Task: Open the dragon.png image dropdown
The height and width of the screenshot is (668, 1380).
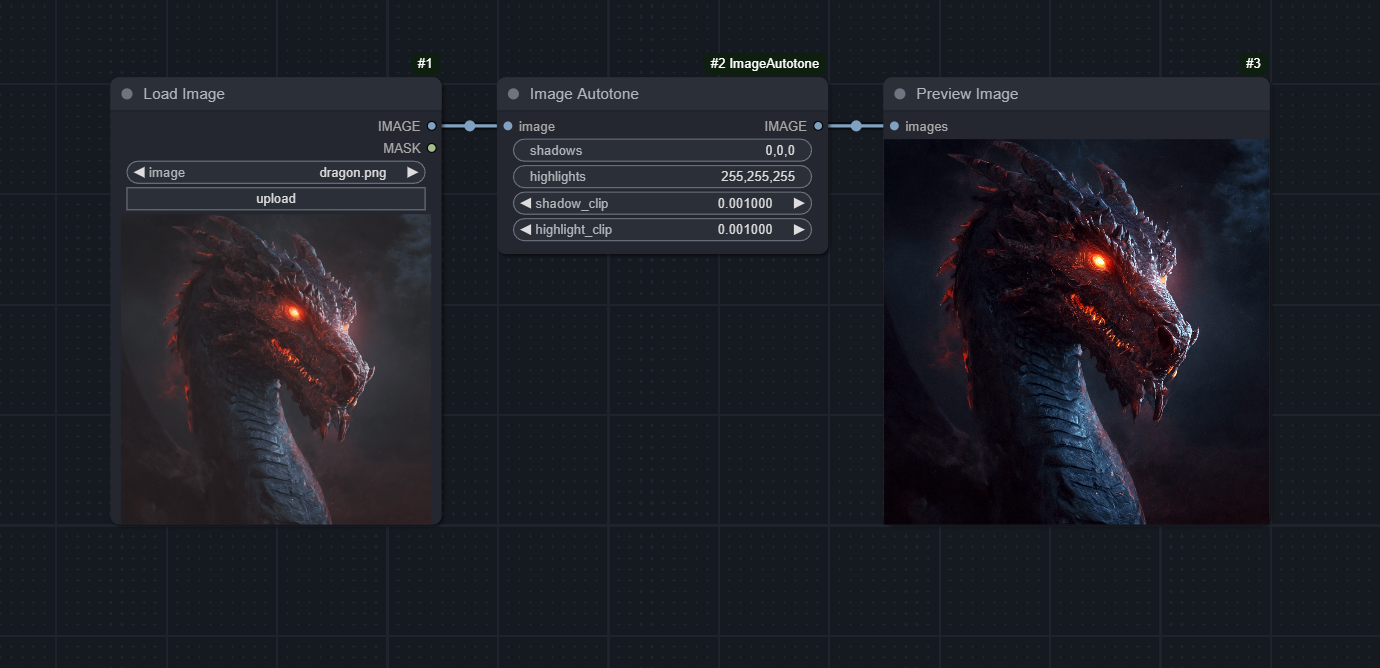Action: pyautogui.click(x=276, y=172)
